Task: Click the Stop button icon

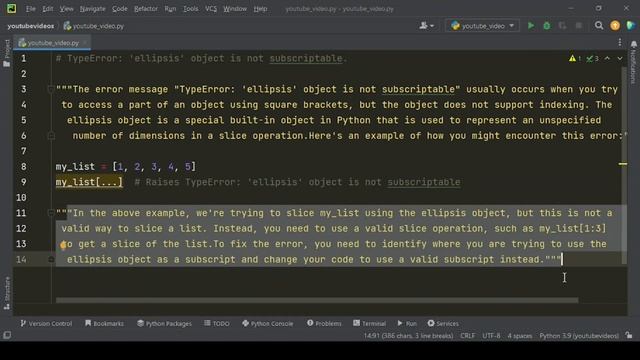Action: [578, 26]
